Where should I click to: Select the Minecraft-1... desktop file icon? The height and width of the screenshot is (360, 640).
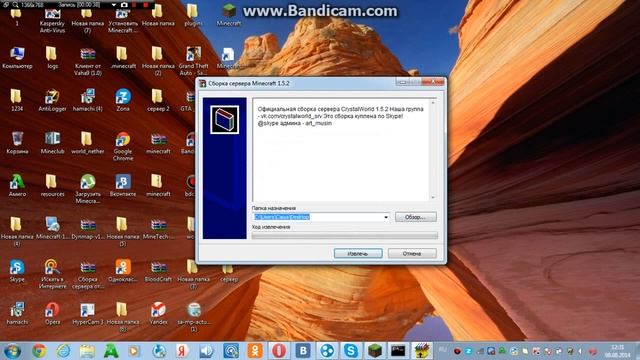(52, 229)
